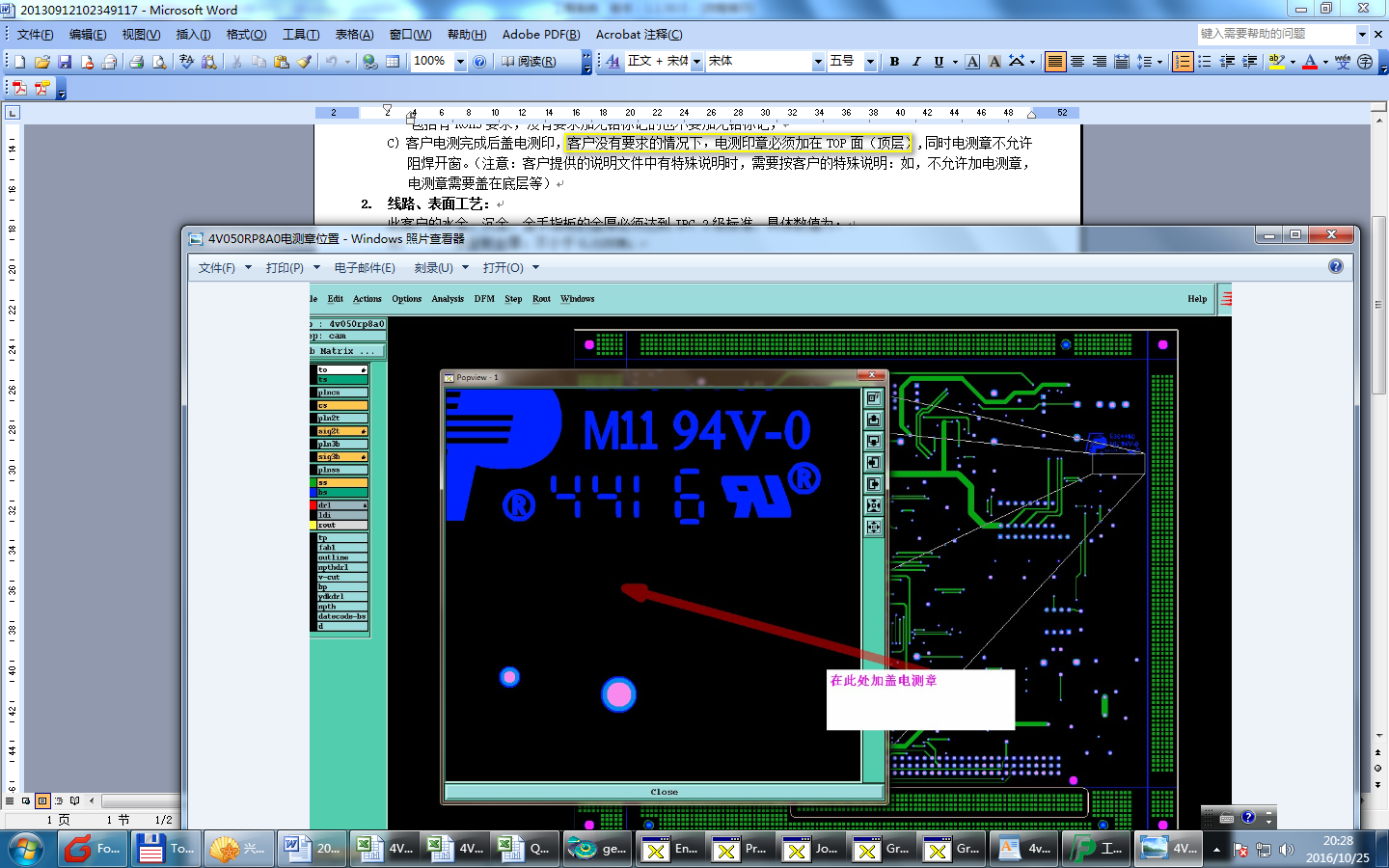Save the Word document with floppy icon

(x=65, y=62)
